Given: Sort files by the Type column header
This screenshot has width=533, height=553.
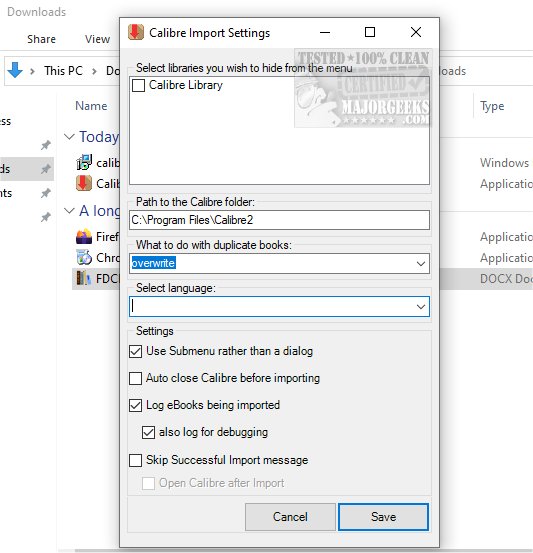Looking at the screenshot, I should 492,106.
